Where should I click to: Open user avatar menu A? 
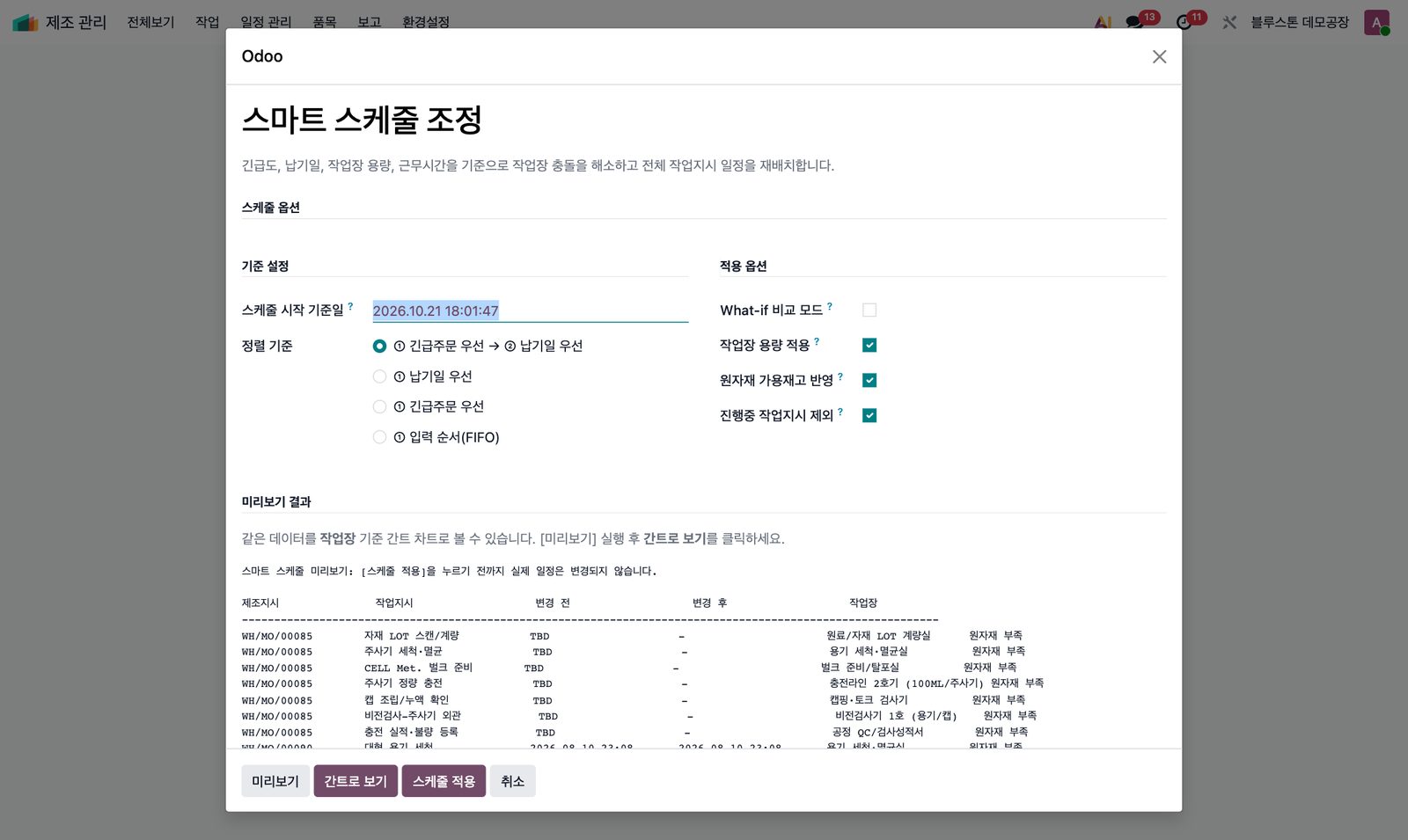(1376, 22)
